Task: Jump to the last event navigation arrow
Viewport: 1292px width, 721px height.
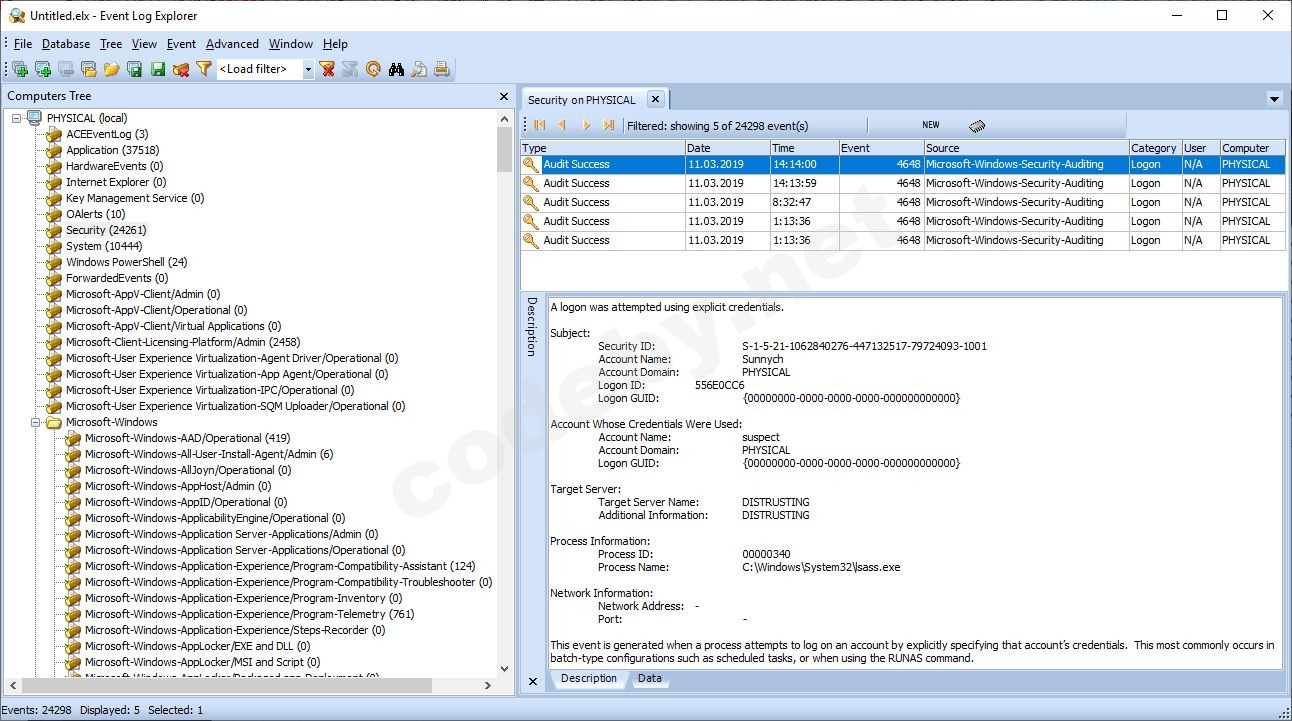Action: (609, 125)
